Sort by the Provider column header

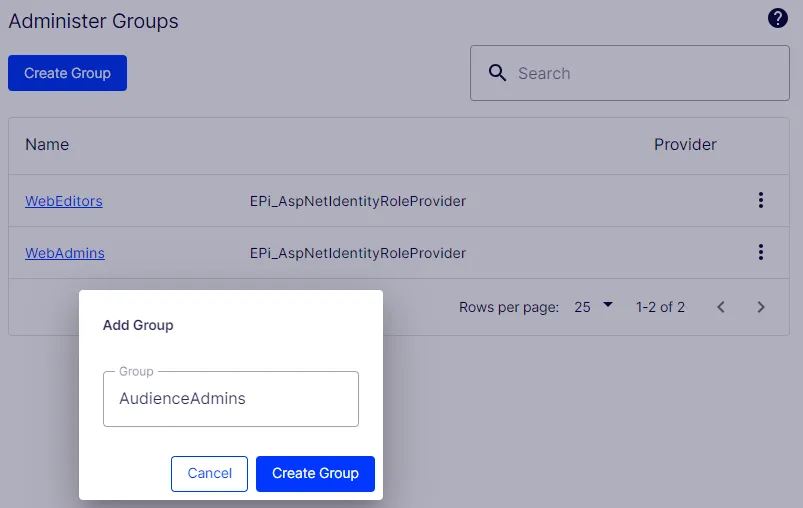click(685, 144)
